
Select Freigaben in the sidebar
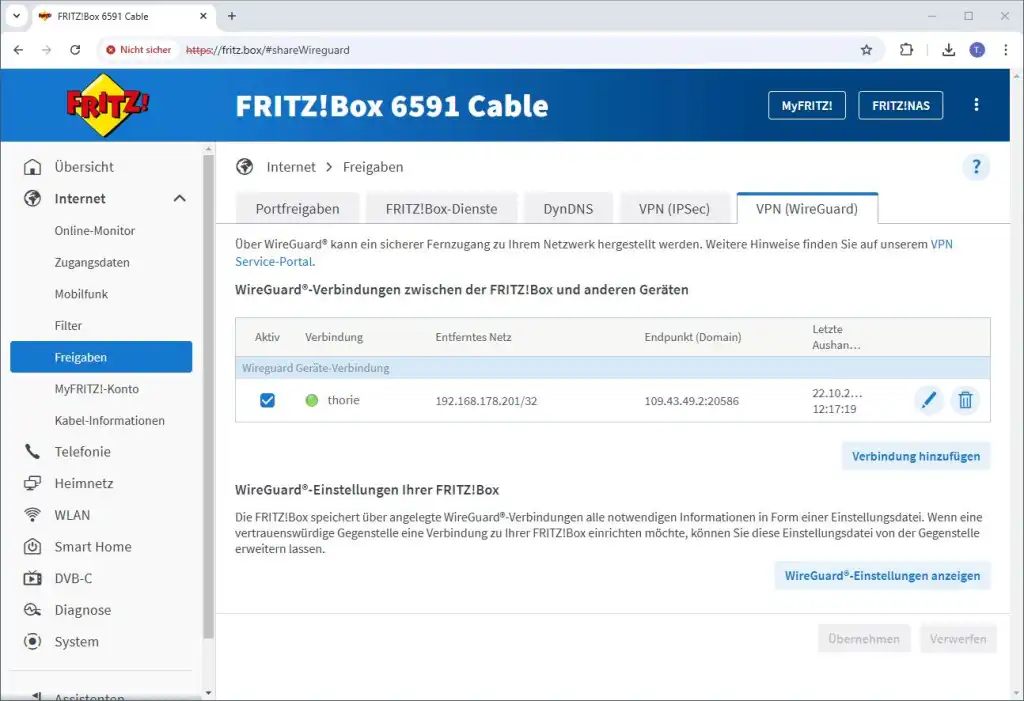[101, 357]
